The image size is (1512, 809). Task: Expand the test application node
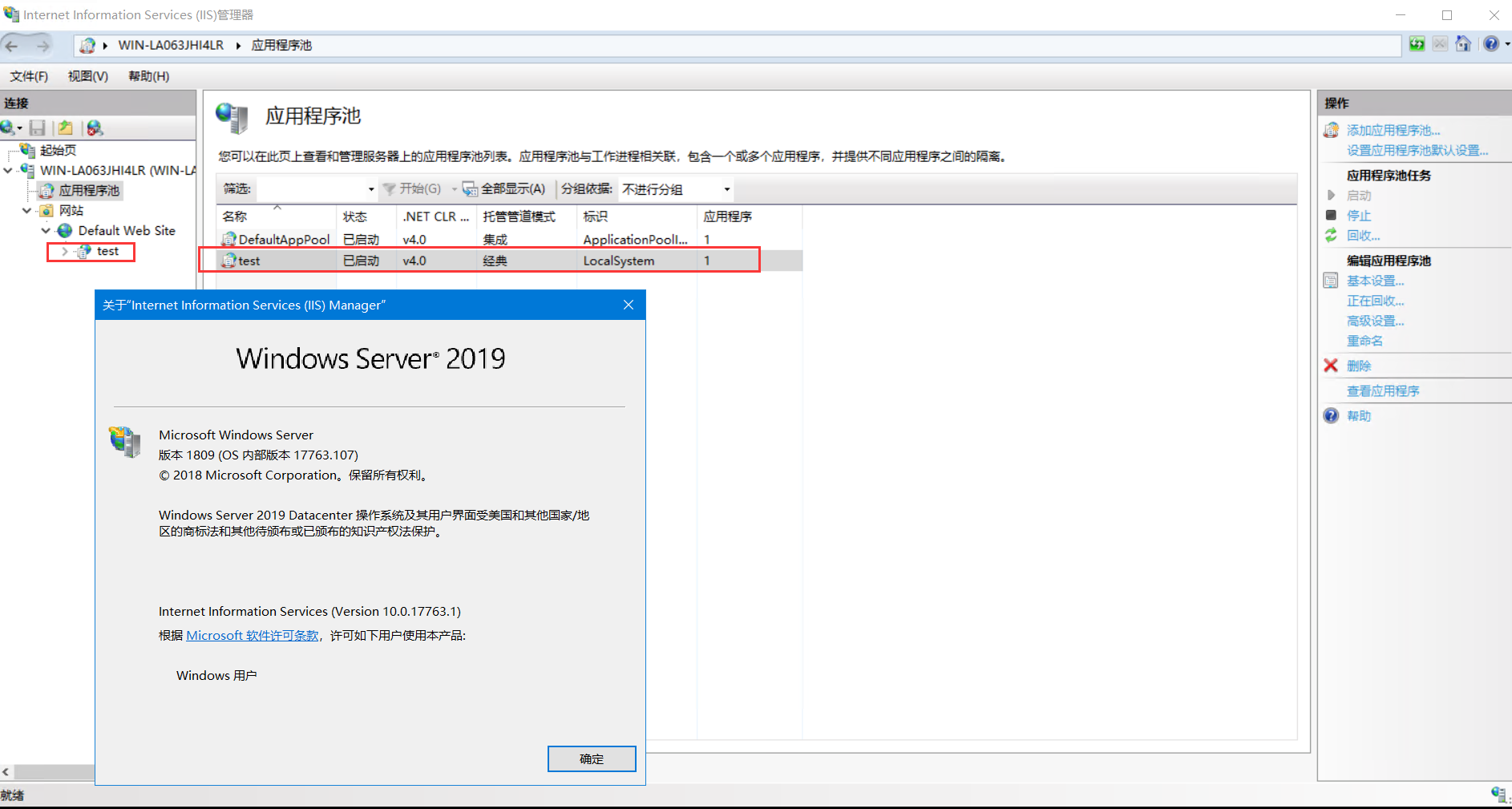(x=65, y=251)
